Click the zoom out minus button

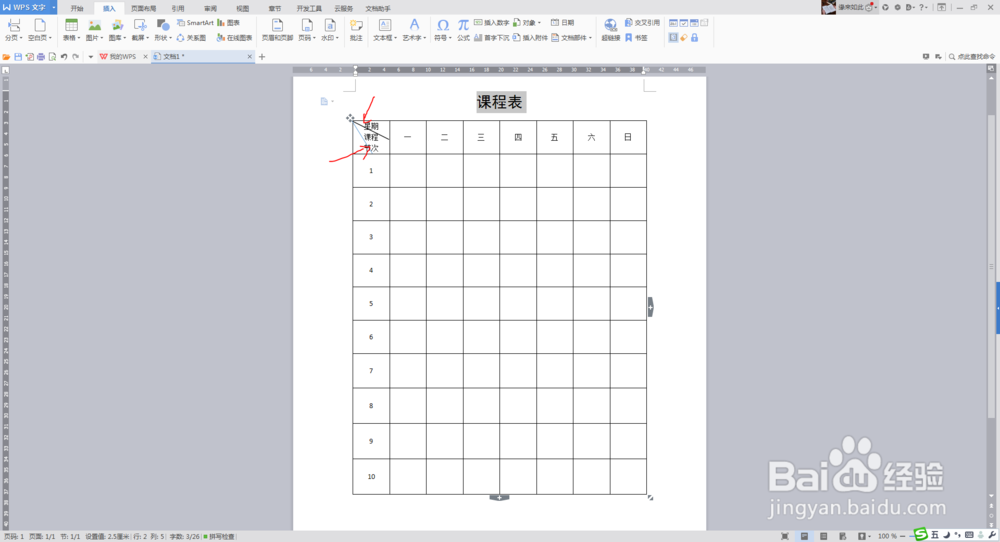(x=902, y=536)
